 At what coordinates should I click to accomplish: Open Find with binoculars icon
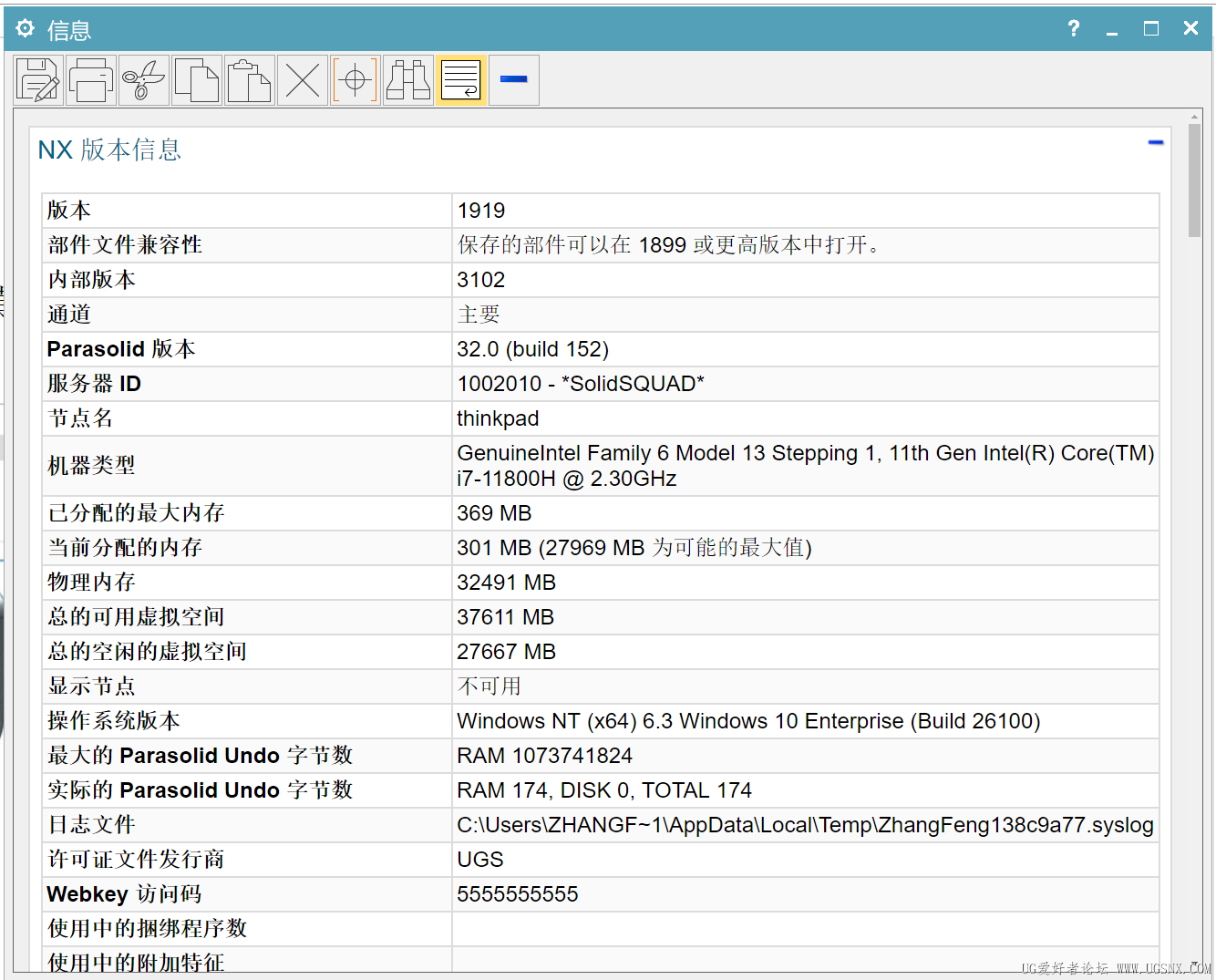pyautogui.click(x=408, y=80)
